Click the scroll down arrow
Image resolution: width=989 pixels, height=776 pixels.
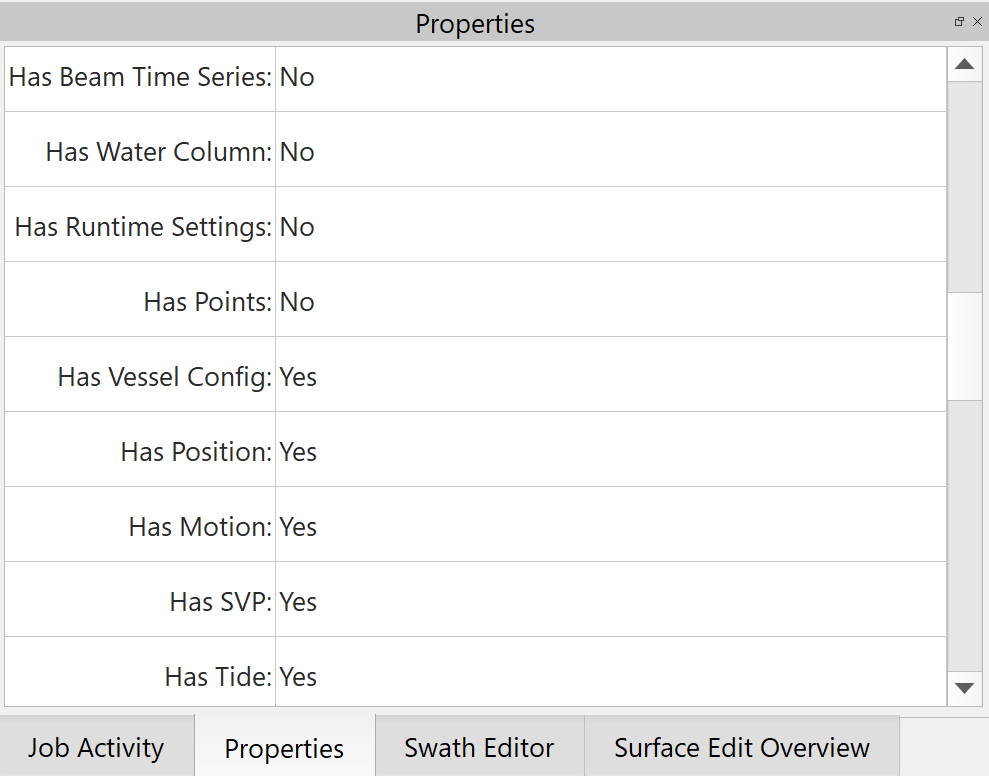(x=964, y=688)
